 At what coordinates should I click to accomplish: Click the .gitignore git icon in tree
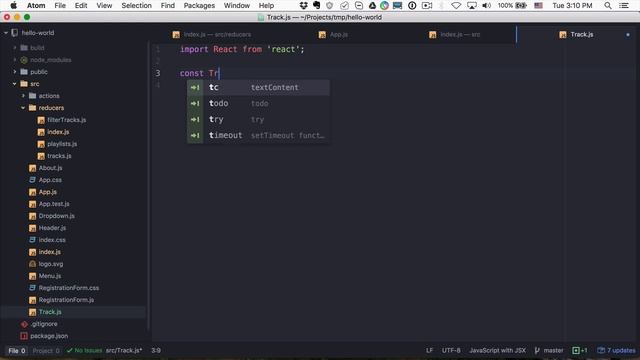pos(24,324)
